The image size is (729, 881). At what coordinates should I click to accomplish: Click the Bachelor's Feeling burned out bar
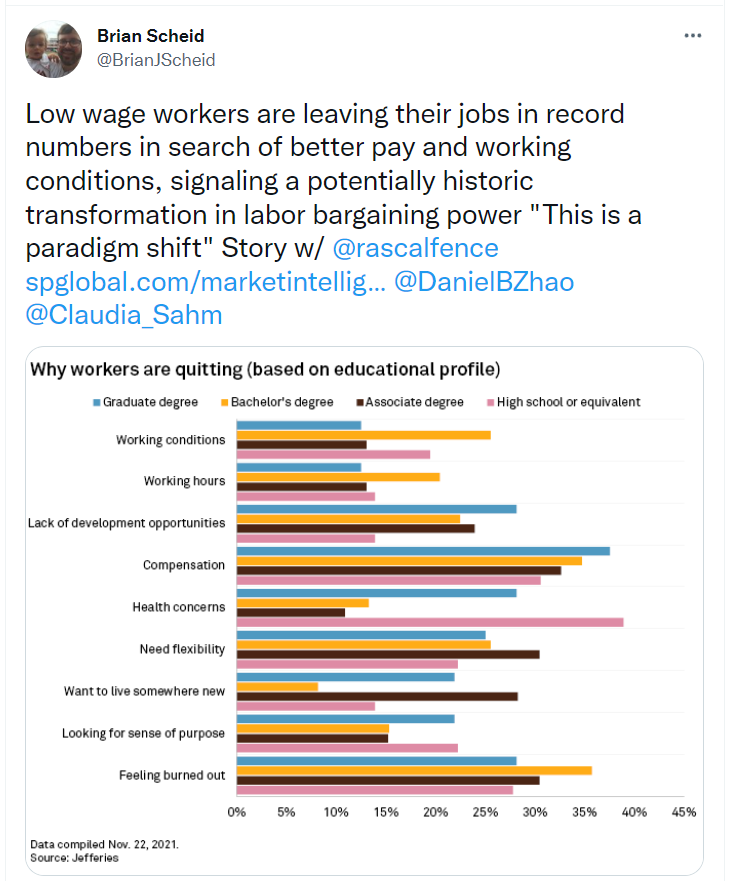click(x=414, y=770)
